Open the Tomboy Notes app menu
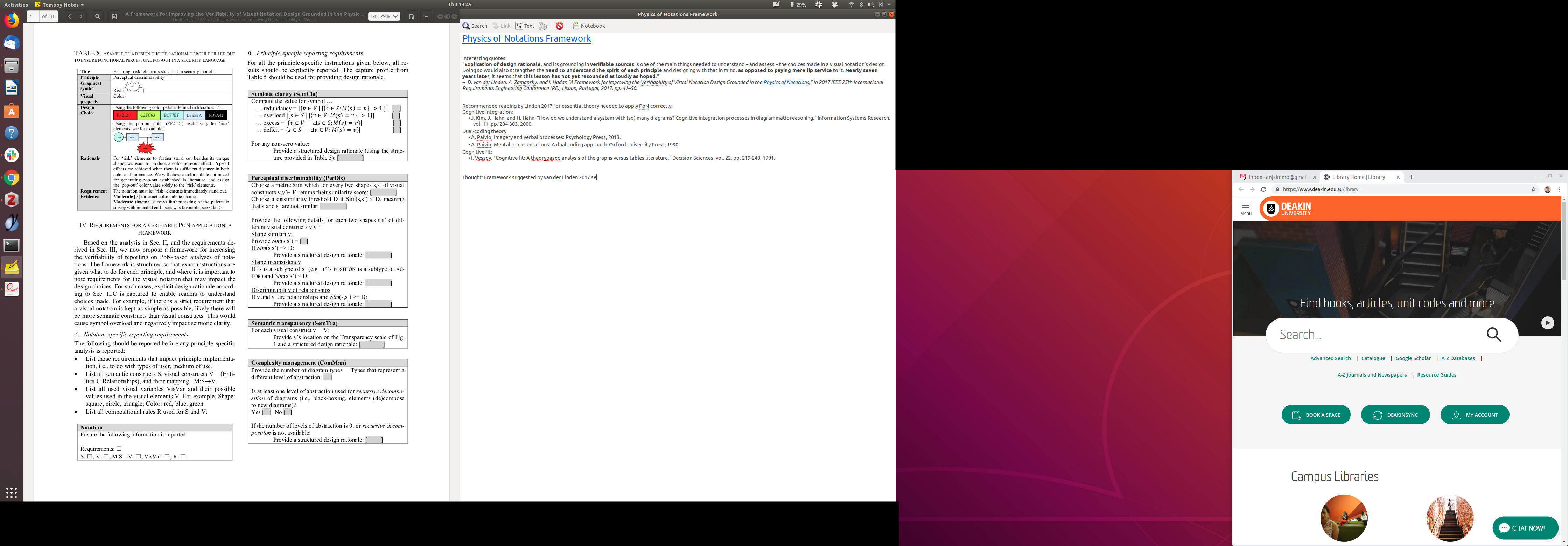This screenshot has width=1568, height=546. (59, 4)
